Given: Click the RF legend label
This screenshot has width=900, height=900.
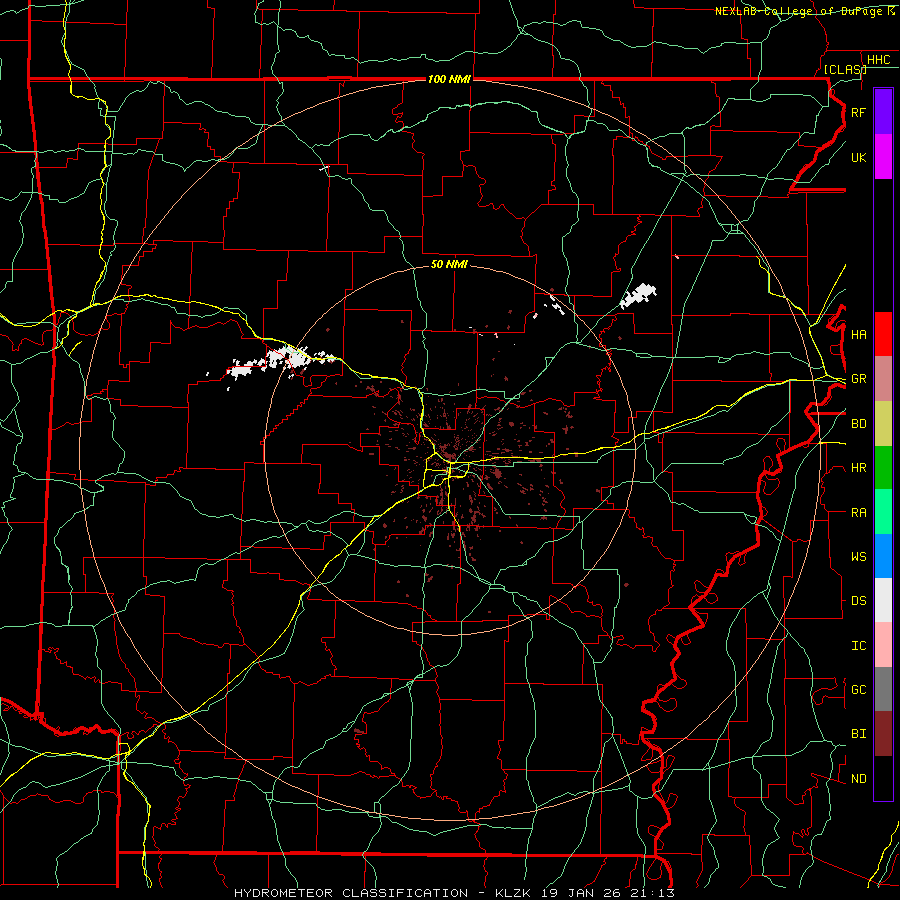Looking at the screenshot, I should (x=858, y=112).
